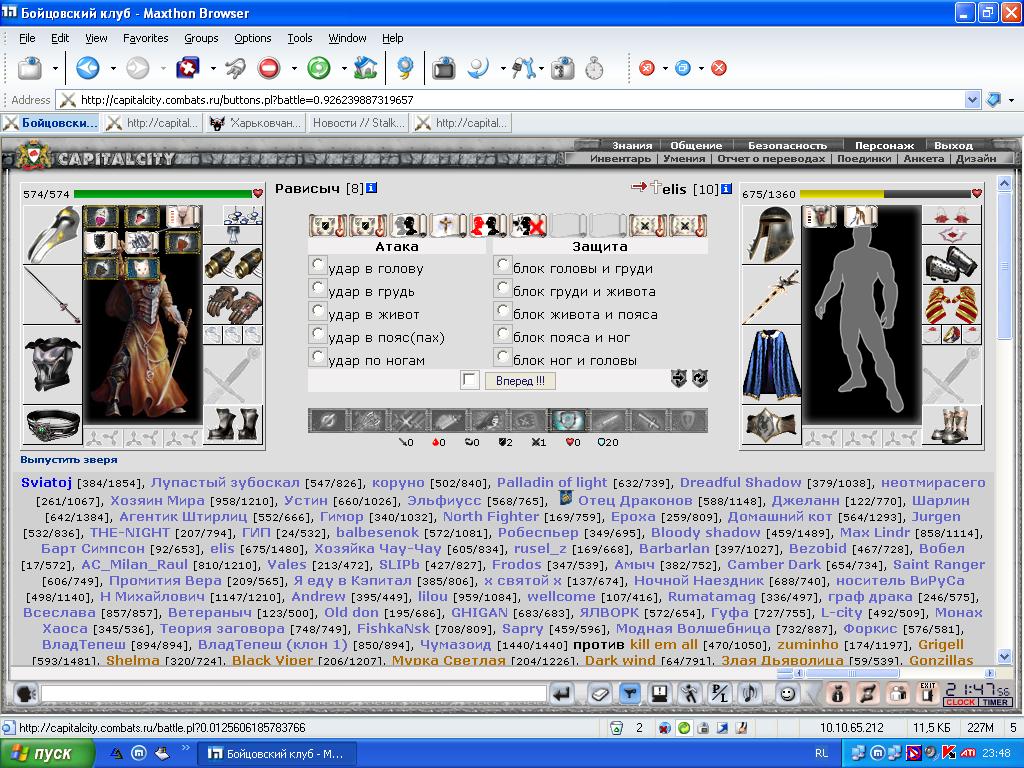Select блок груди и живота defense
Image resolution: width=1024 pixels, height=768 pixels.
[502, 287]
